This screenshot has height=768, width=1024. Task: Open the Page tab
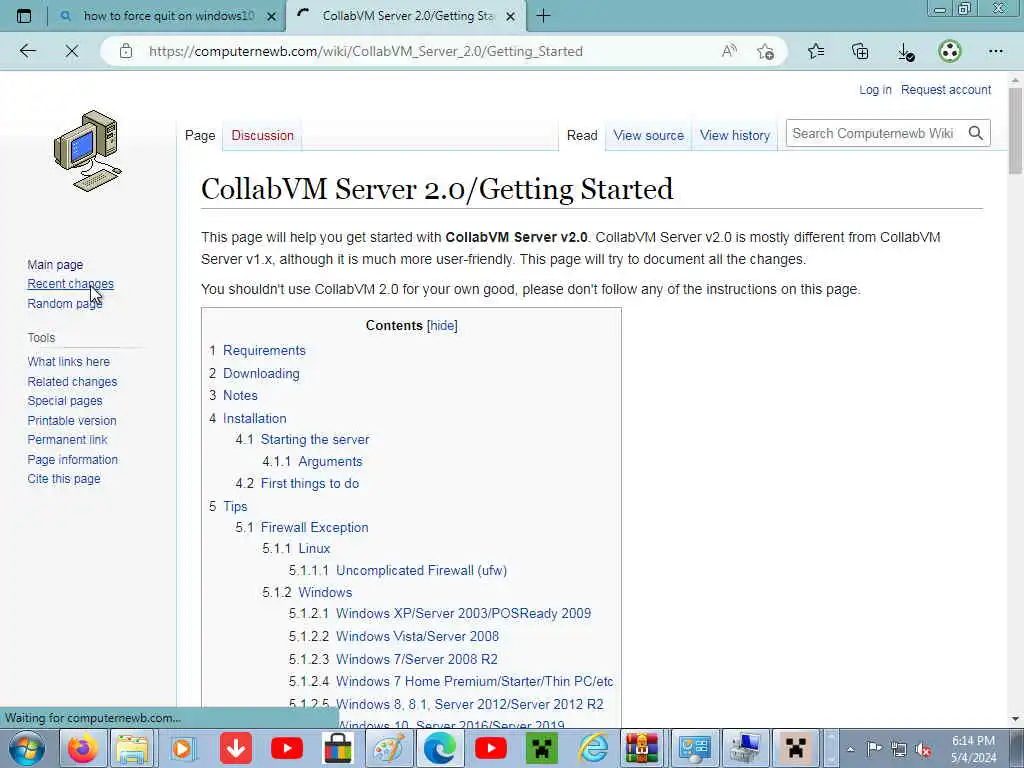[200, 135]
